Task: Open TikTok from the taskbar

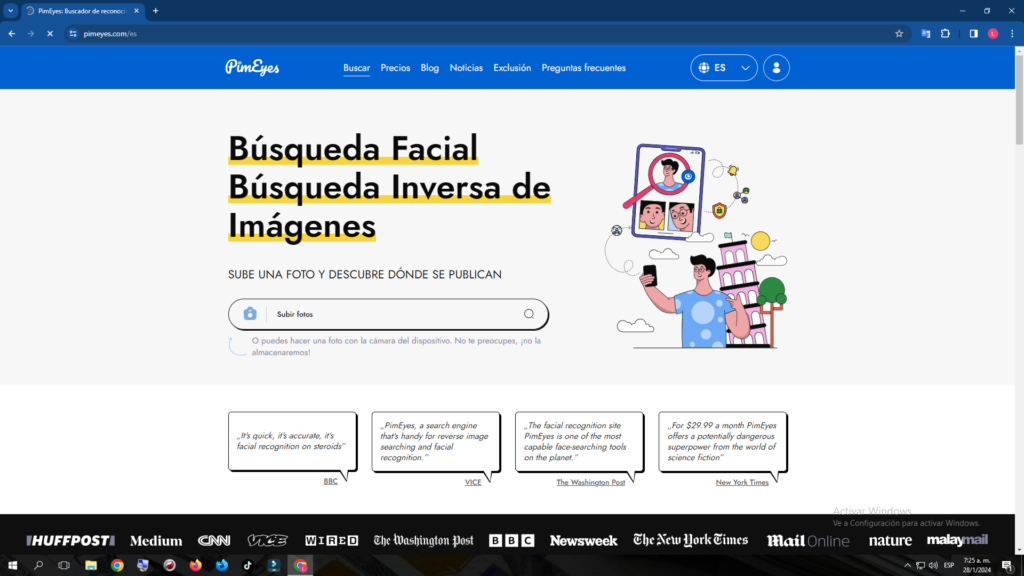Action: [248, 566]
